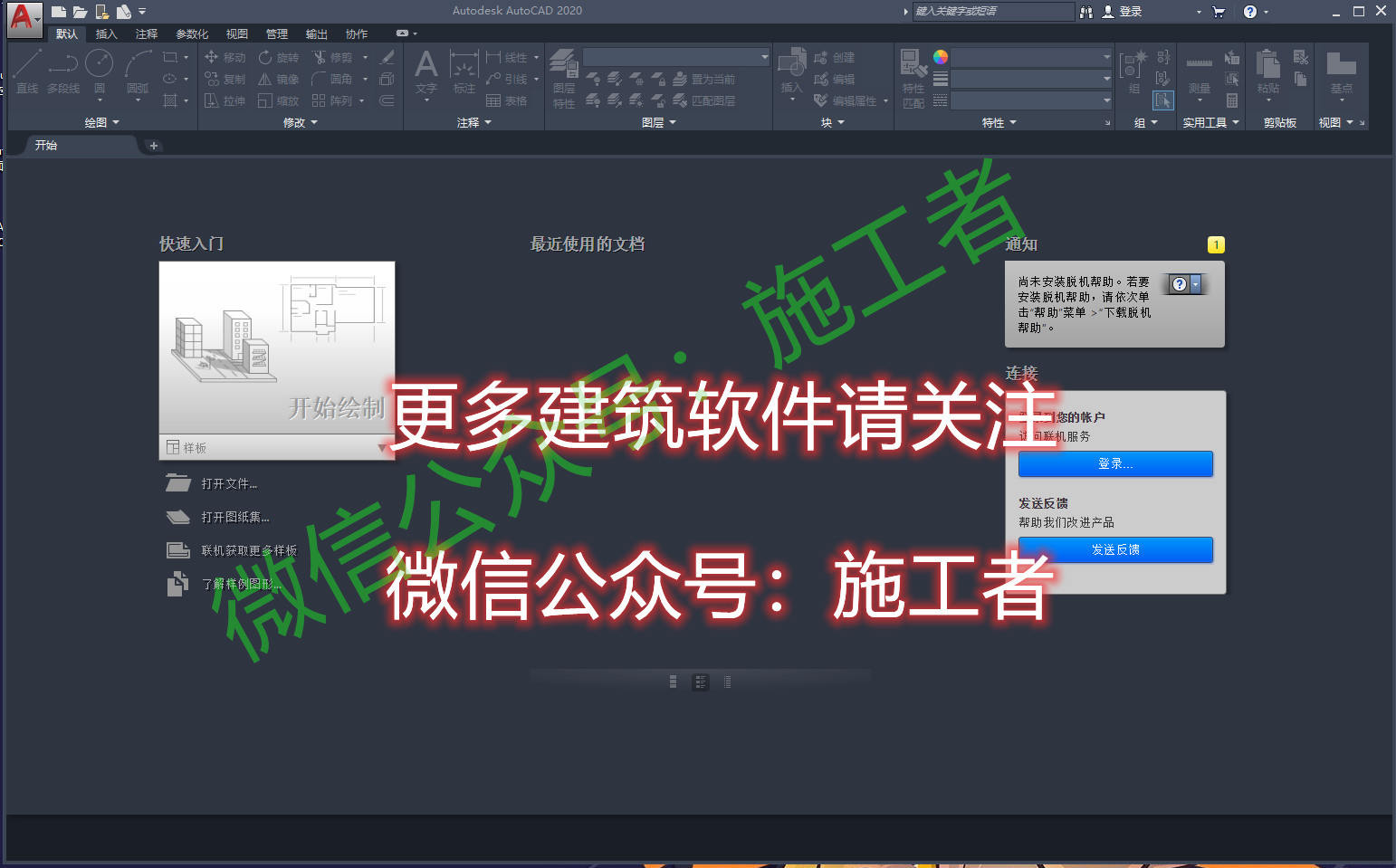The height and width of the screenshot is (868, 1396).
Task: Switch to the 插入 ribbon tab
Action: point(106,33)
